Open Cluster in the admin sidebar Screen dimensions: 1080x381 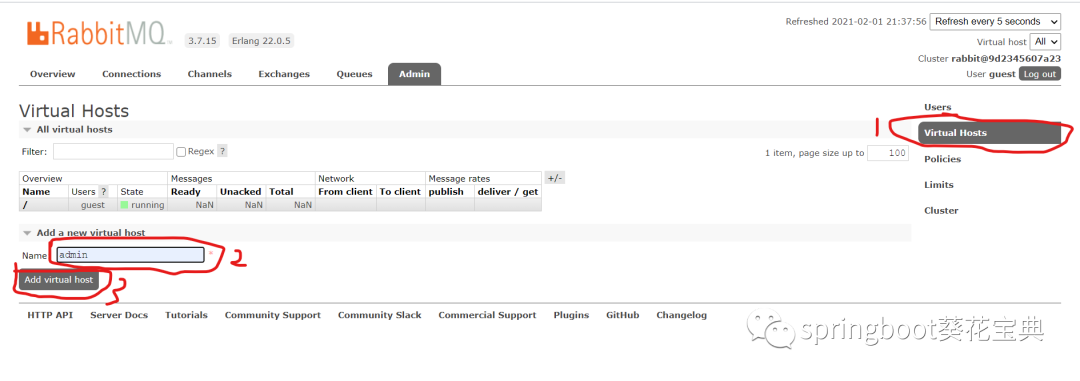click(941, 210)
